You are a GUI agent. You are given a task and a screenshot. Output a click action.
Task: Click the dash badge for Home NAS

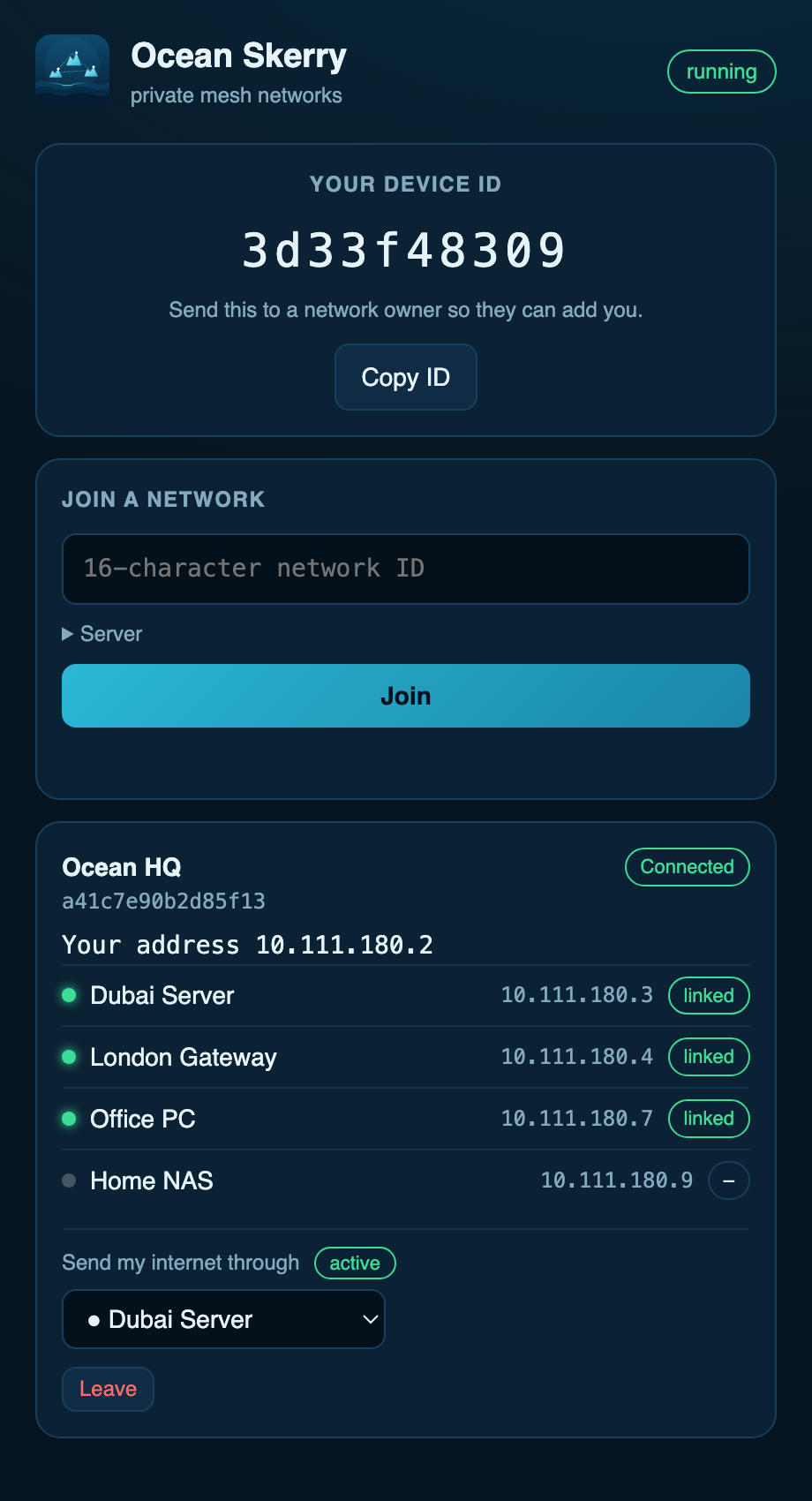(729, 1180)
